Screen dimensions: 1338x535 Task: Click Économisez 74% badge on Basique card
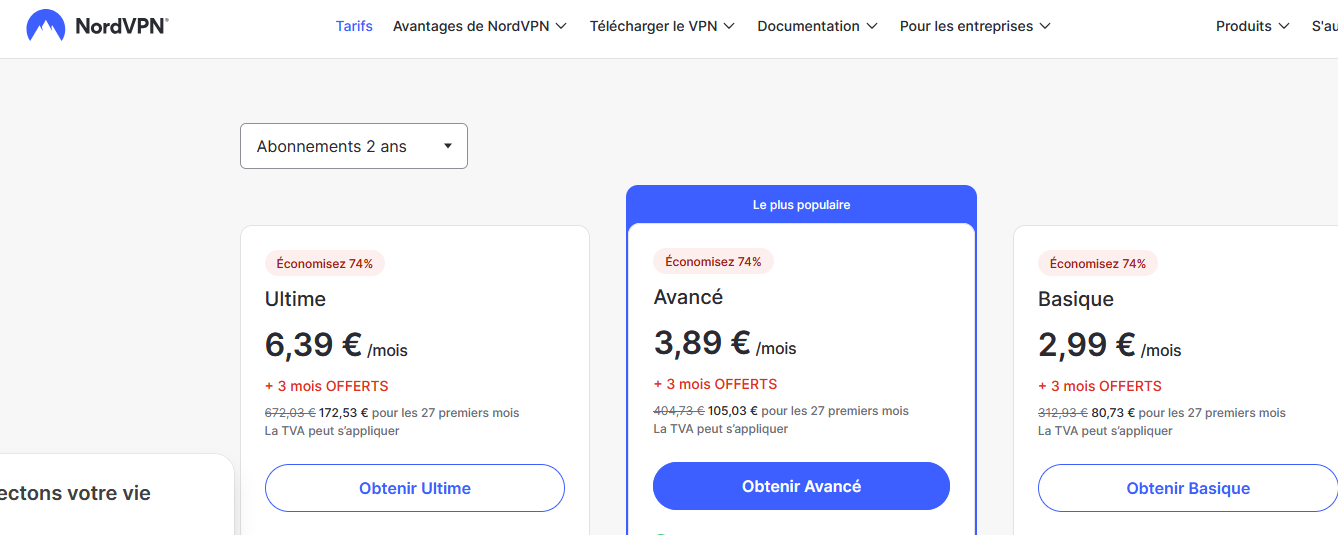coord(1098,264)
